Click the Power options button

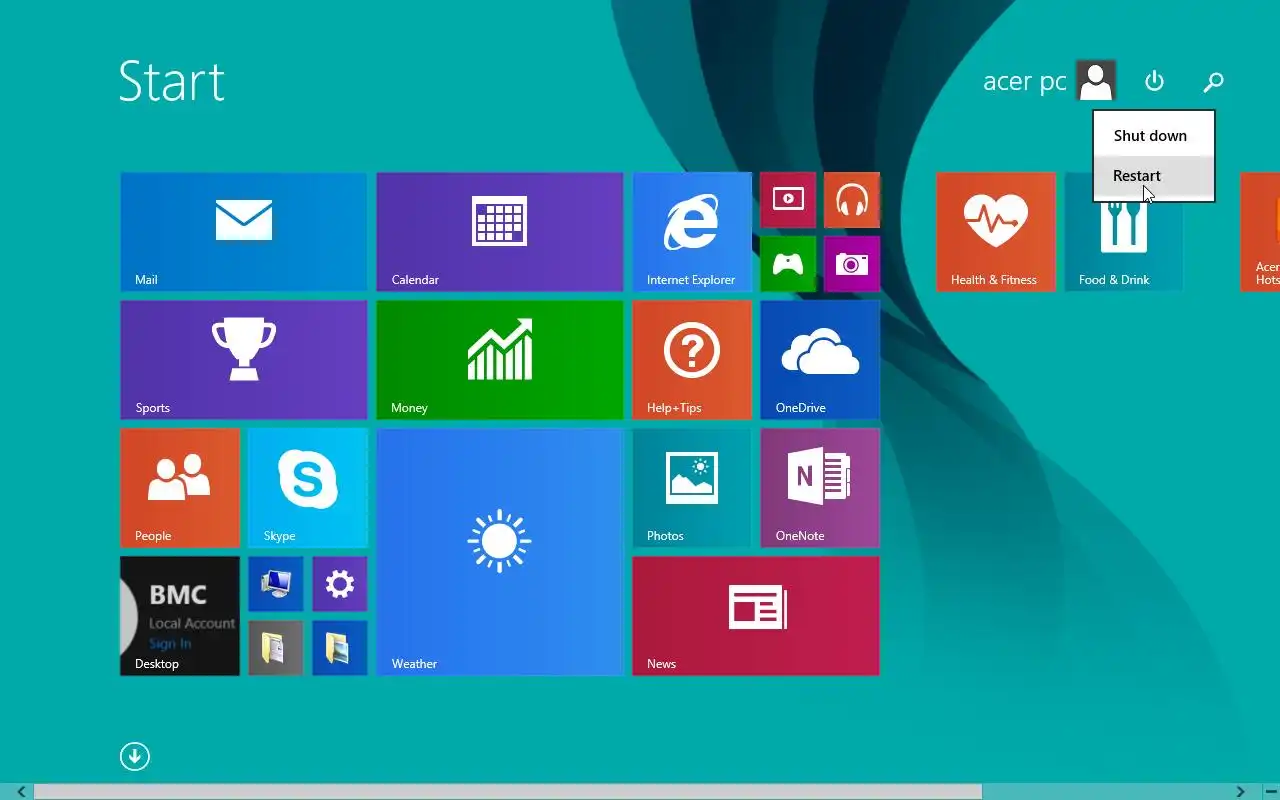point(1154,81)
